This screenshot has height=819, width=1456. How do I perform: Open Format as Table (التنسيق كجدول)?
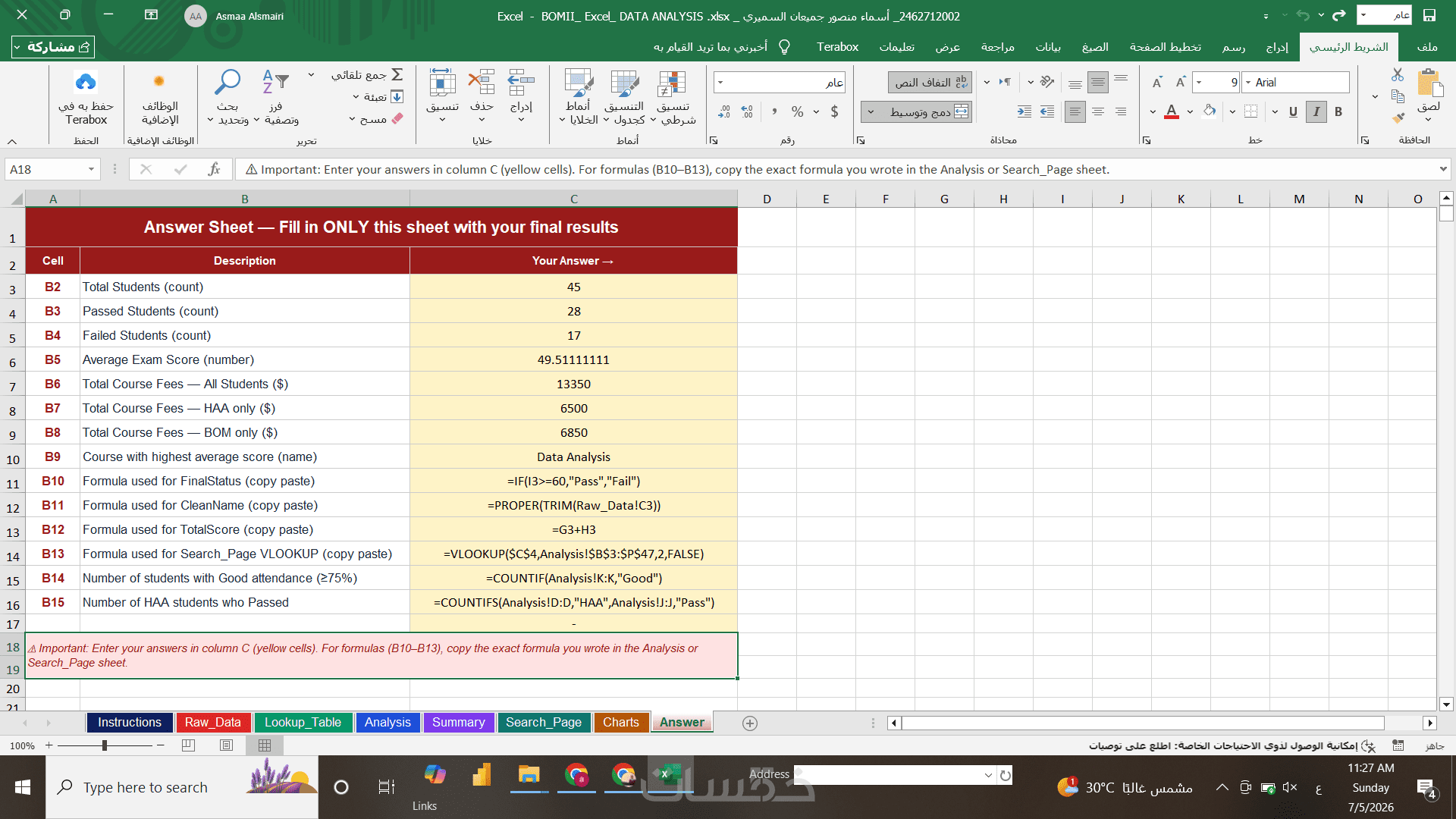point(624,97)
